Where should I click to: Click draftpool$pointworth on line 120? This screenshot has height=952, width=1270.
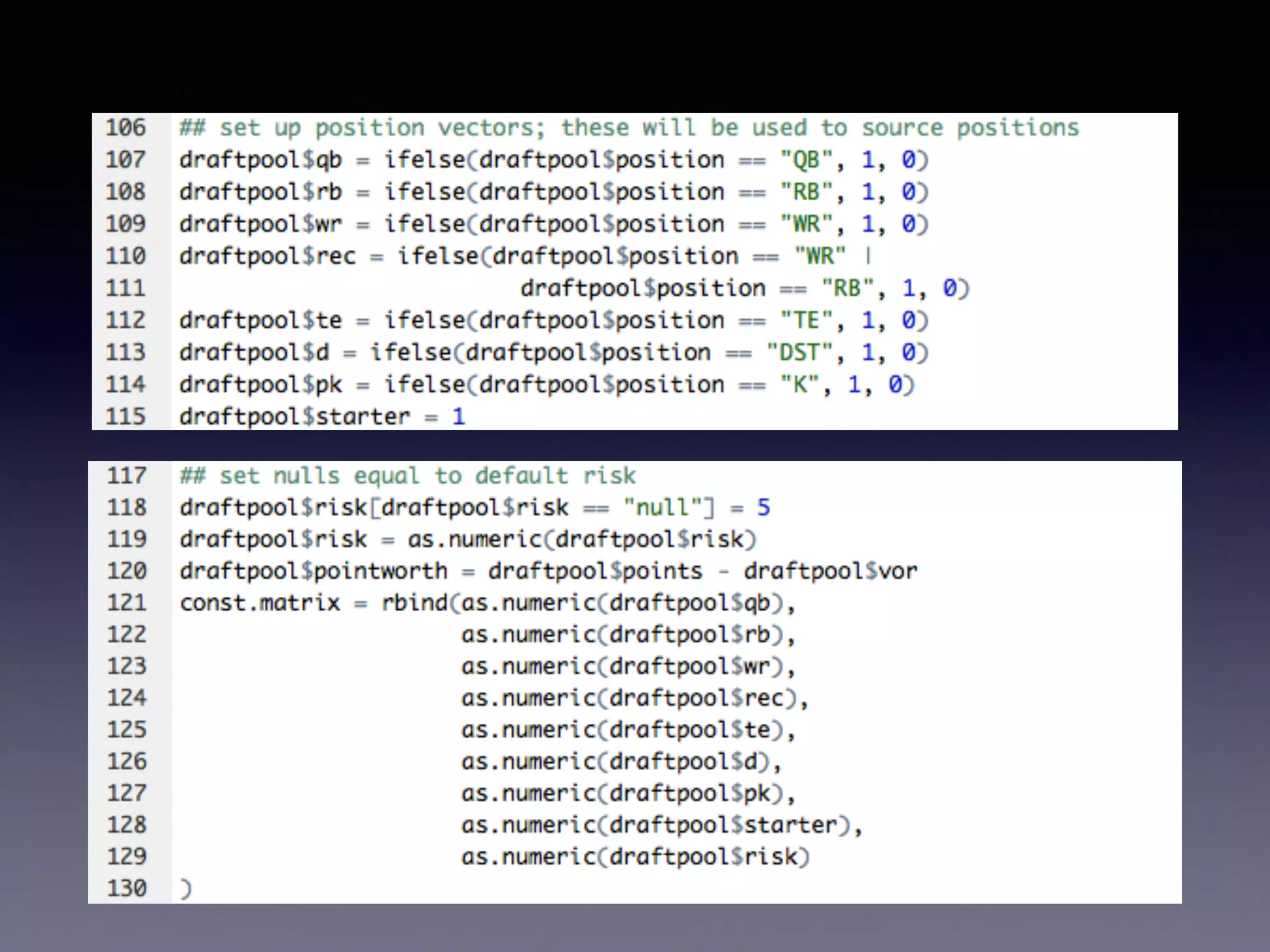click(x=313, y=571)
